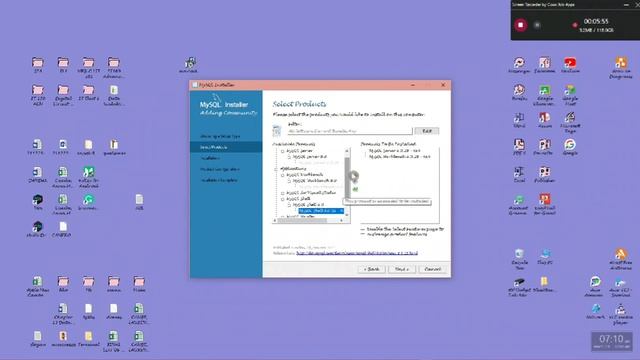
Task: Select the Google desktop shortcut
Action: [570, 147]
